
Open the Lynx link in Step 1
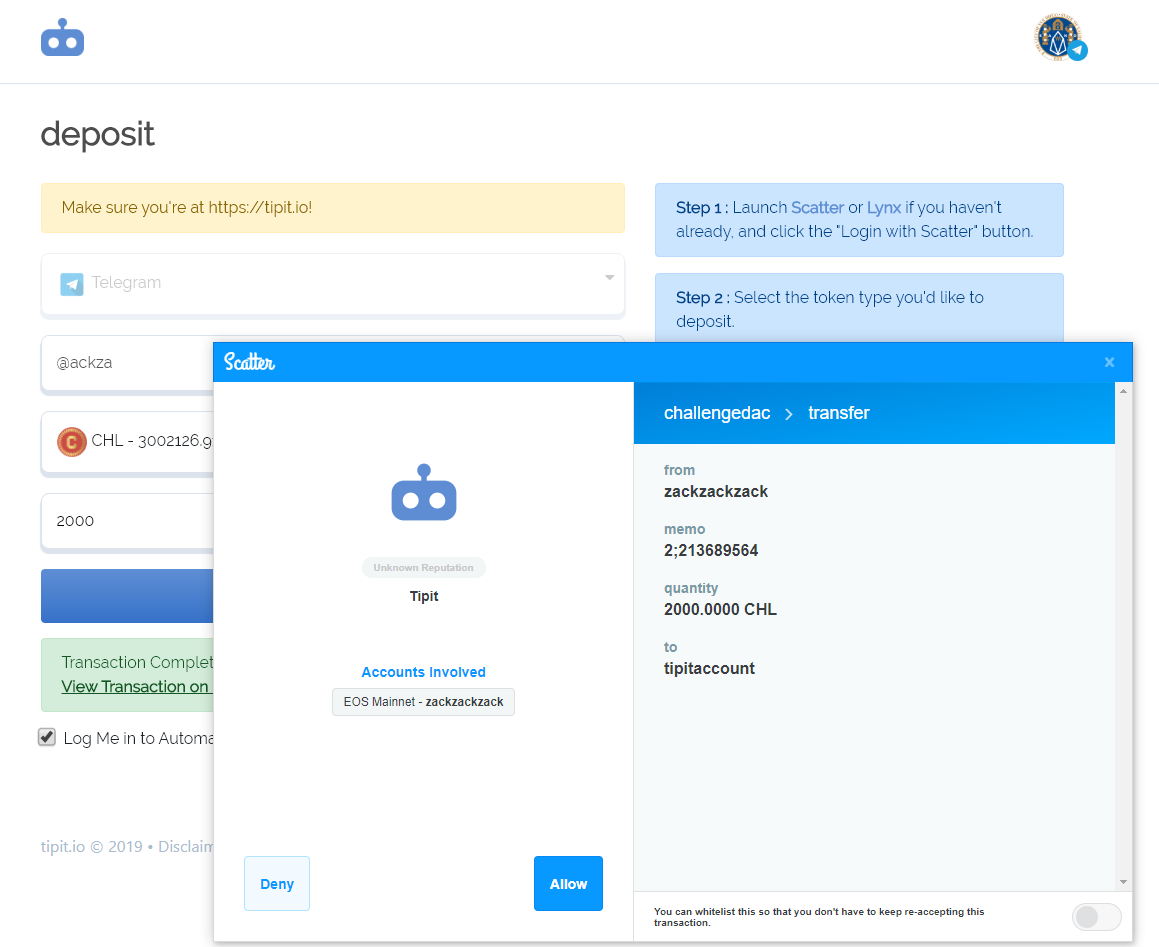pyautogui.click(x=883, y=208)
